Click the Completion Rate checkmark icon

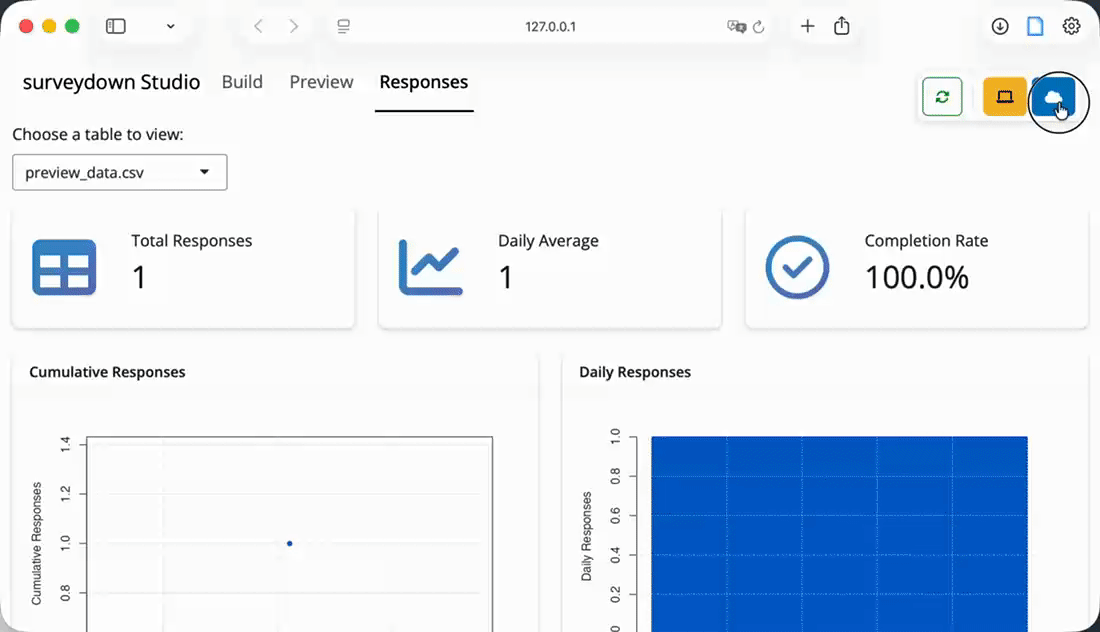(797, 267)
